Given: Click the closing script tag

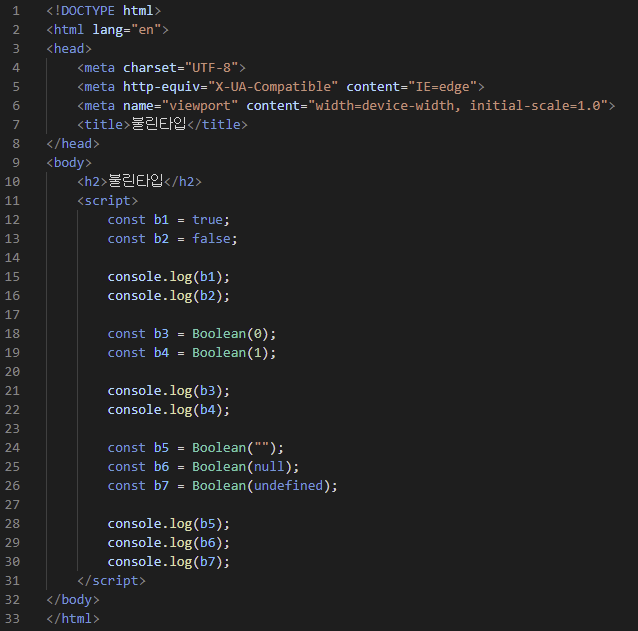Looking at the screenshot, I should click(x=111, y=581).
